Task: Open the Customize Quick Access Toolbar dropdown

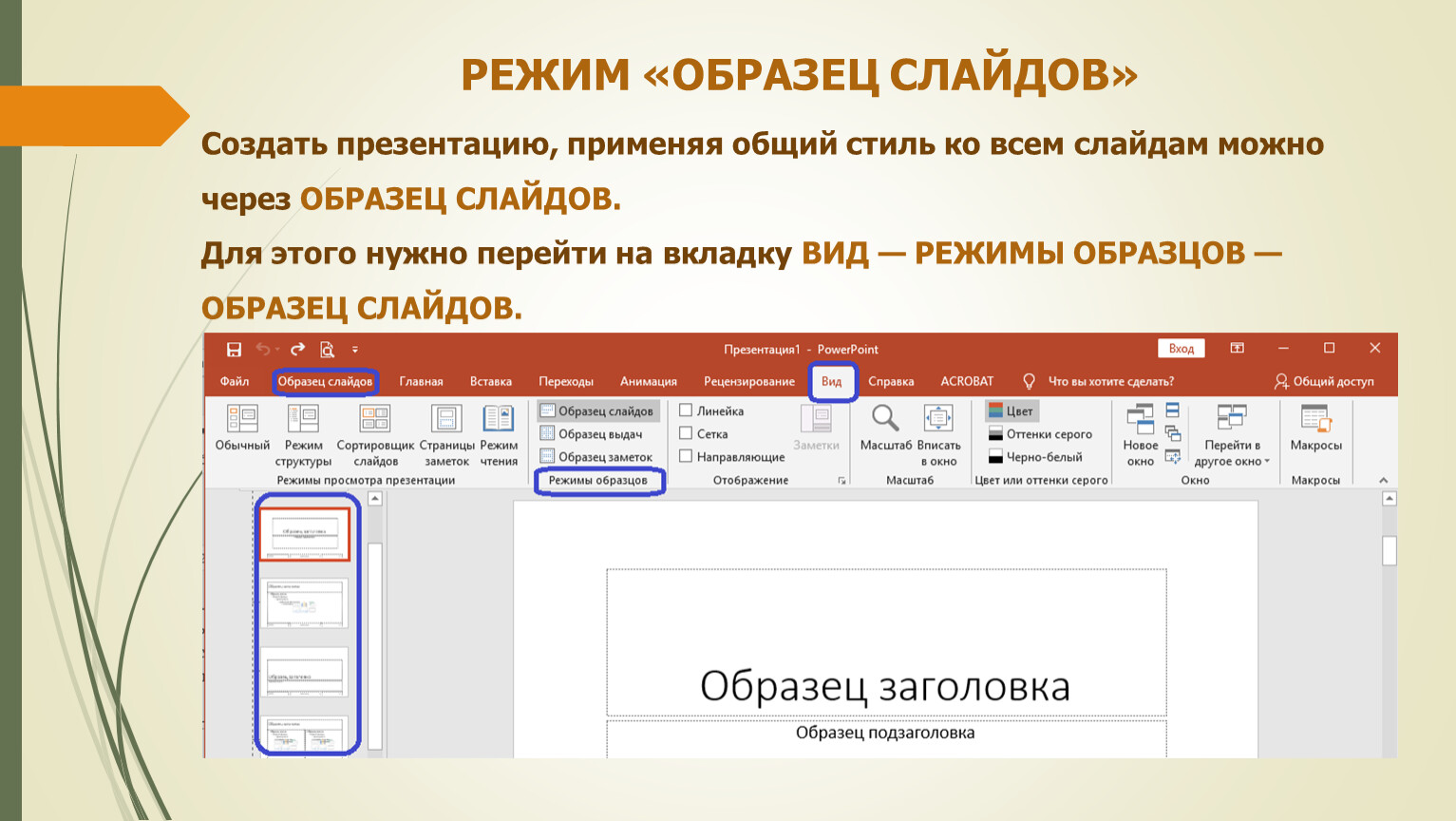Action: tap(355, 350)
